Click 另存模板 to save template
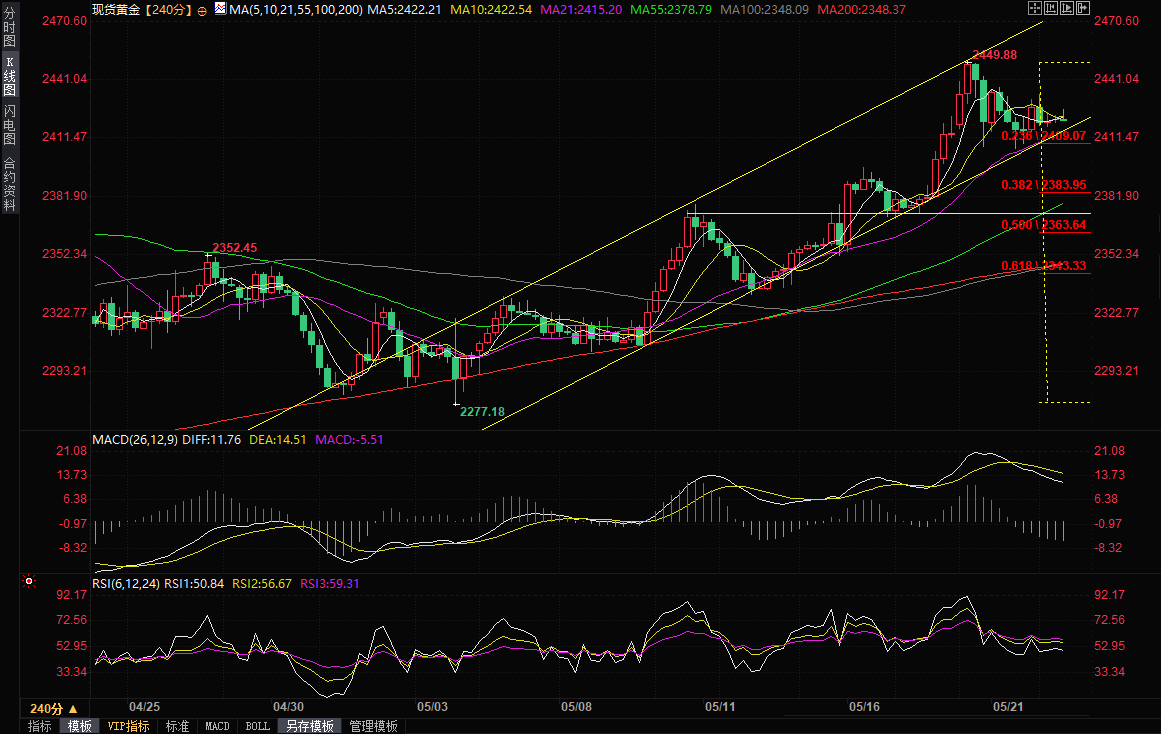 point(306,726)
